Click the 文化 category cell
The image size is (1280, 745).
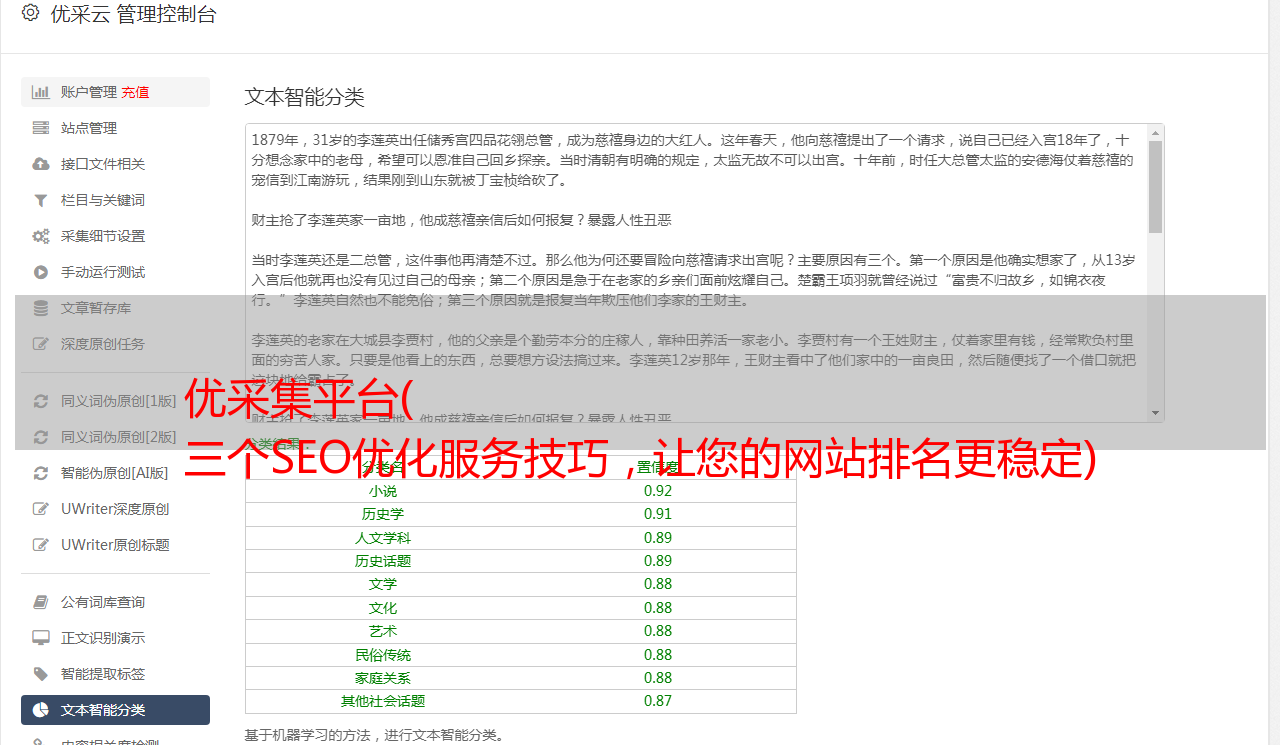tap(382, 608)
